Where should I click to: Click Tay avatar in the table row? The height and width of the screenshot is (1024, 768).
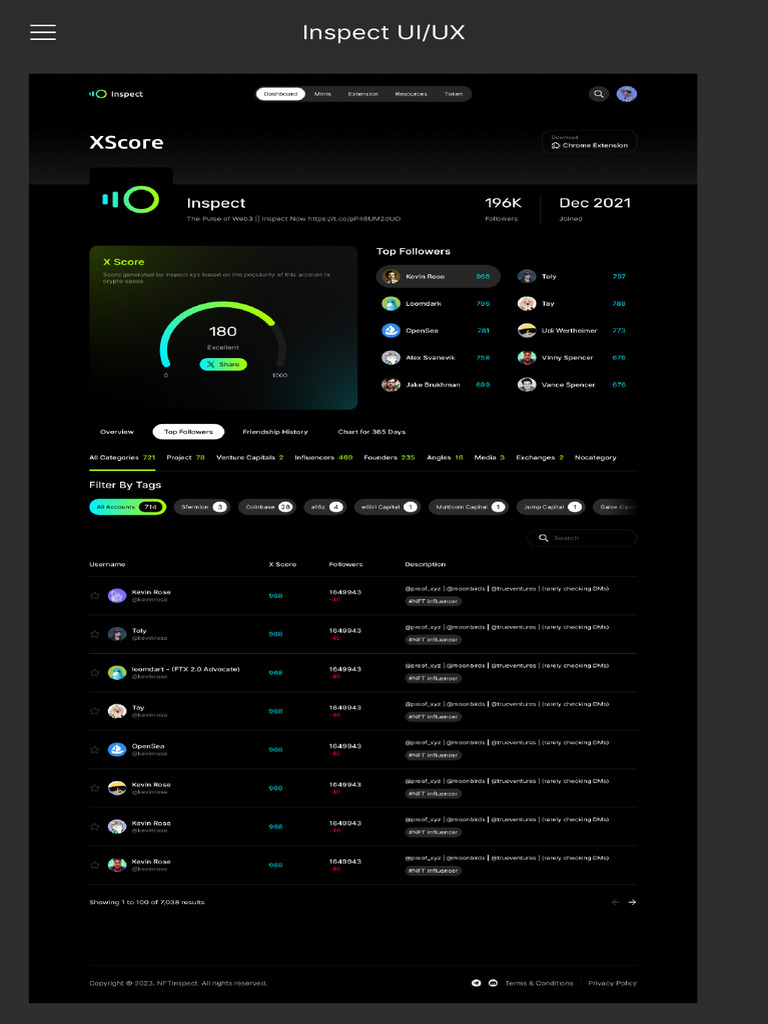click(117, 711)
